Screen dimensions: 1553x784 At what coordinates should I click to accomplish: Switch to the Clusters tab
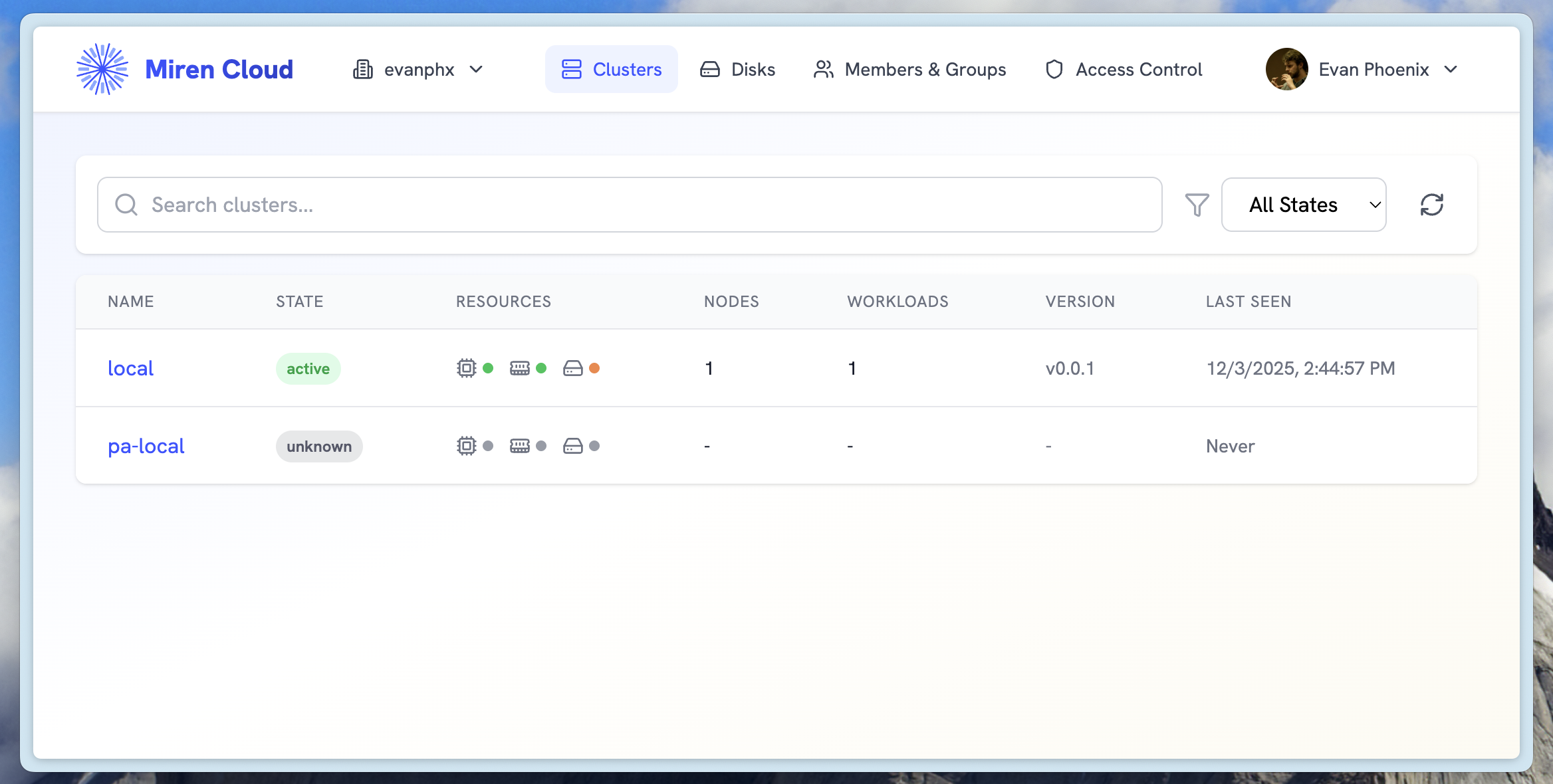click(611, 68)
